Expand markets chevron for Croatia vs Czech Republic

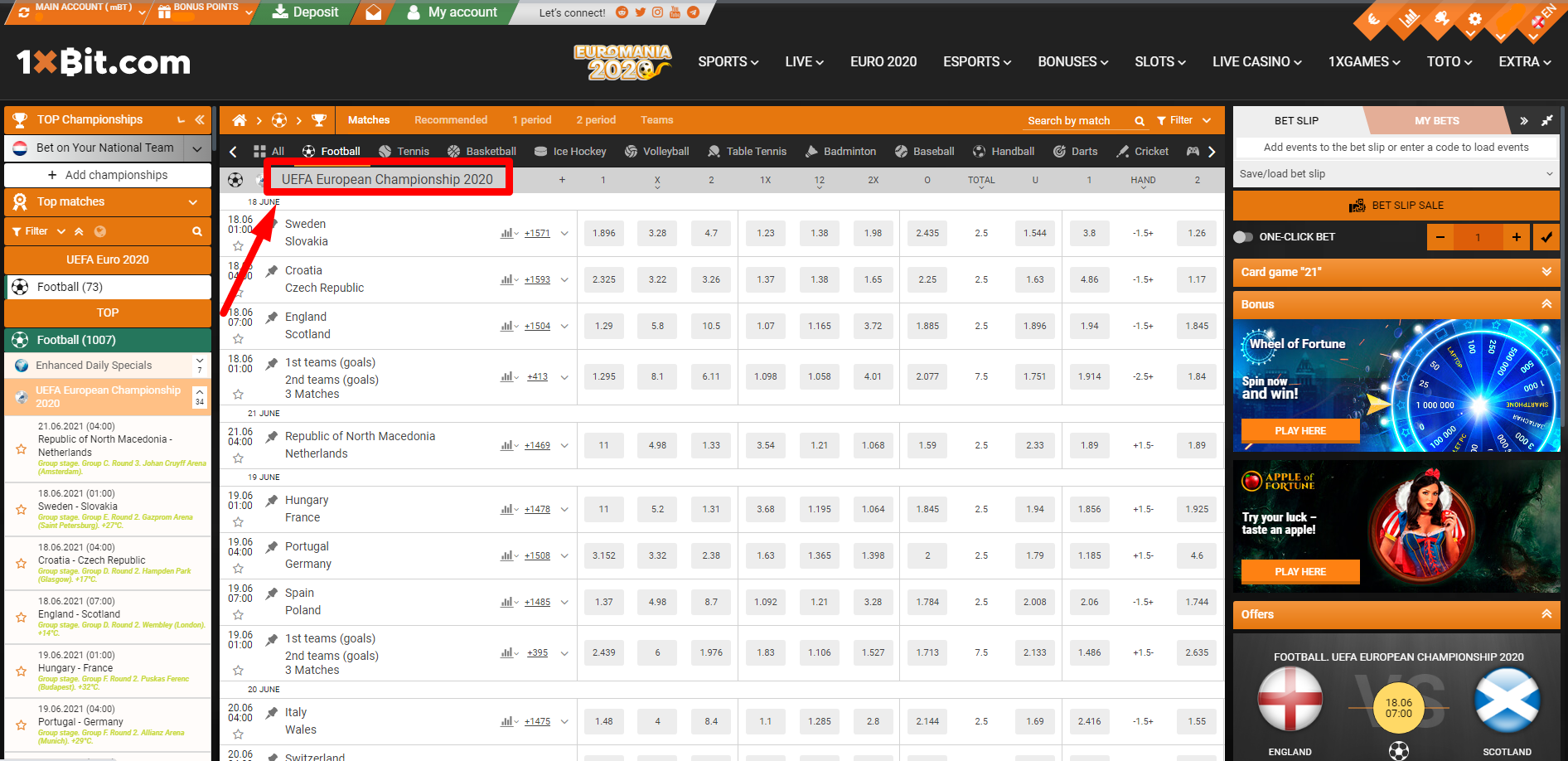564,280
